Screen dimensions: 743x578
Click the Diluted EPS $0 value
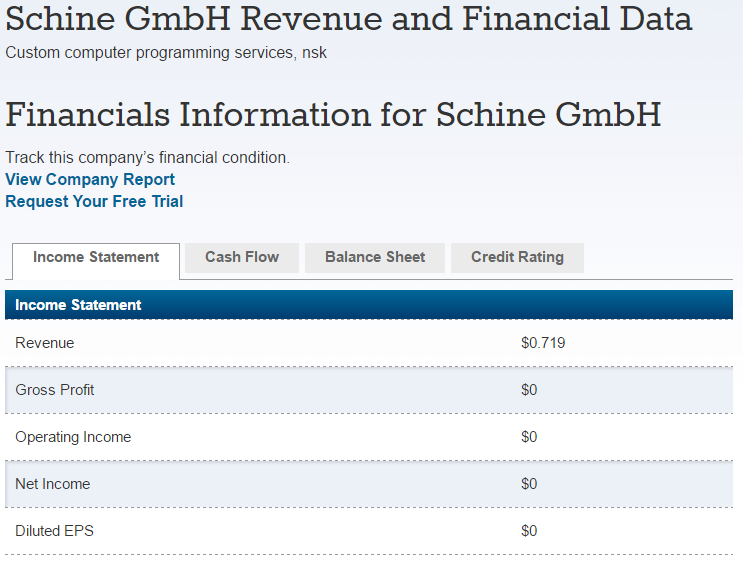529,531
